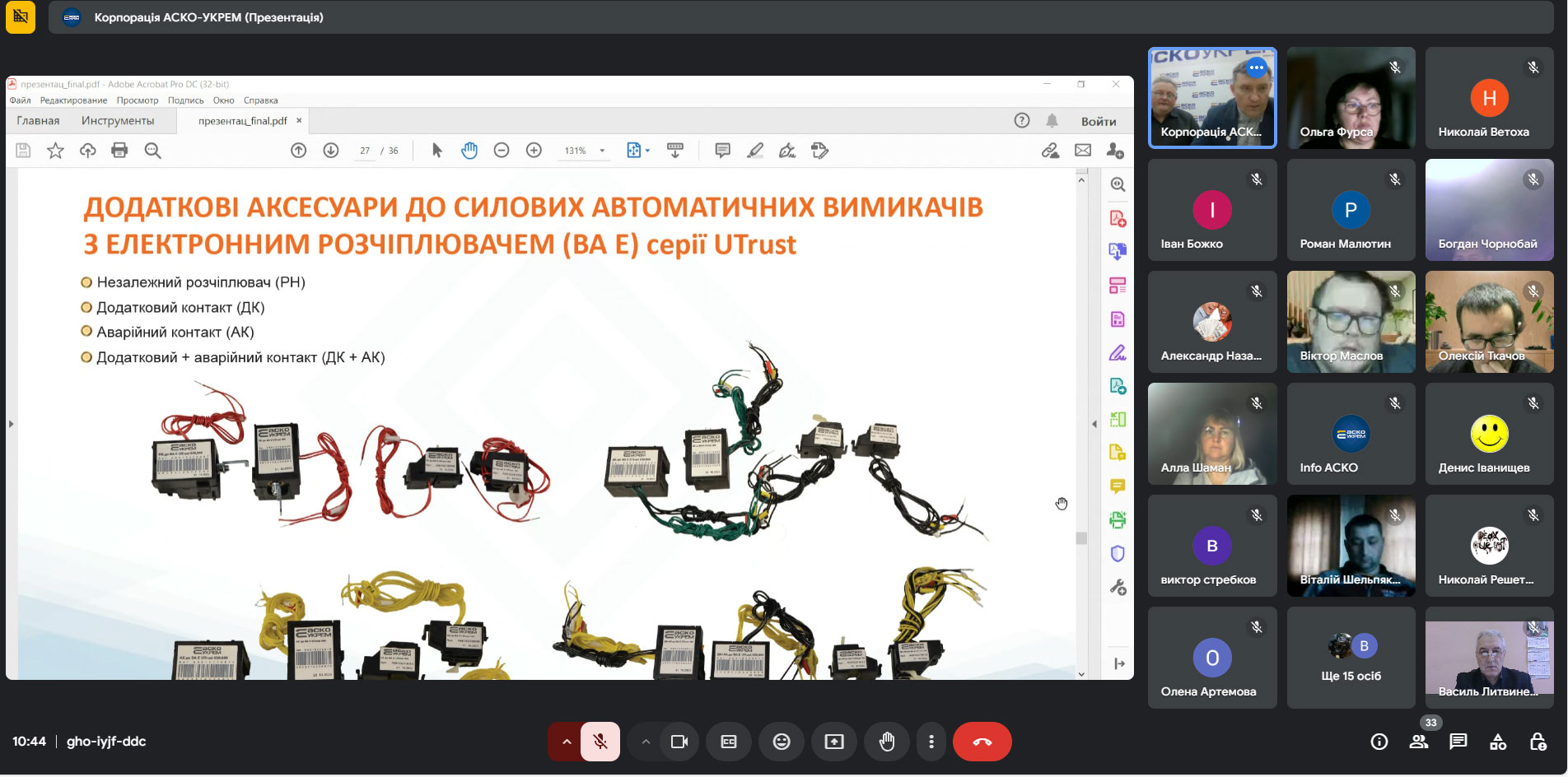Show the meeting participants list
Image resolution: width=1568 pixels, height=777 pixels.
(1419, 742)
